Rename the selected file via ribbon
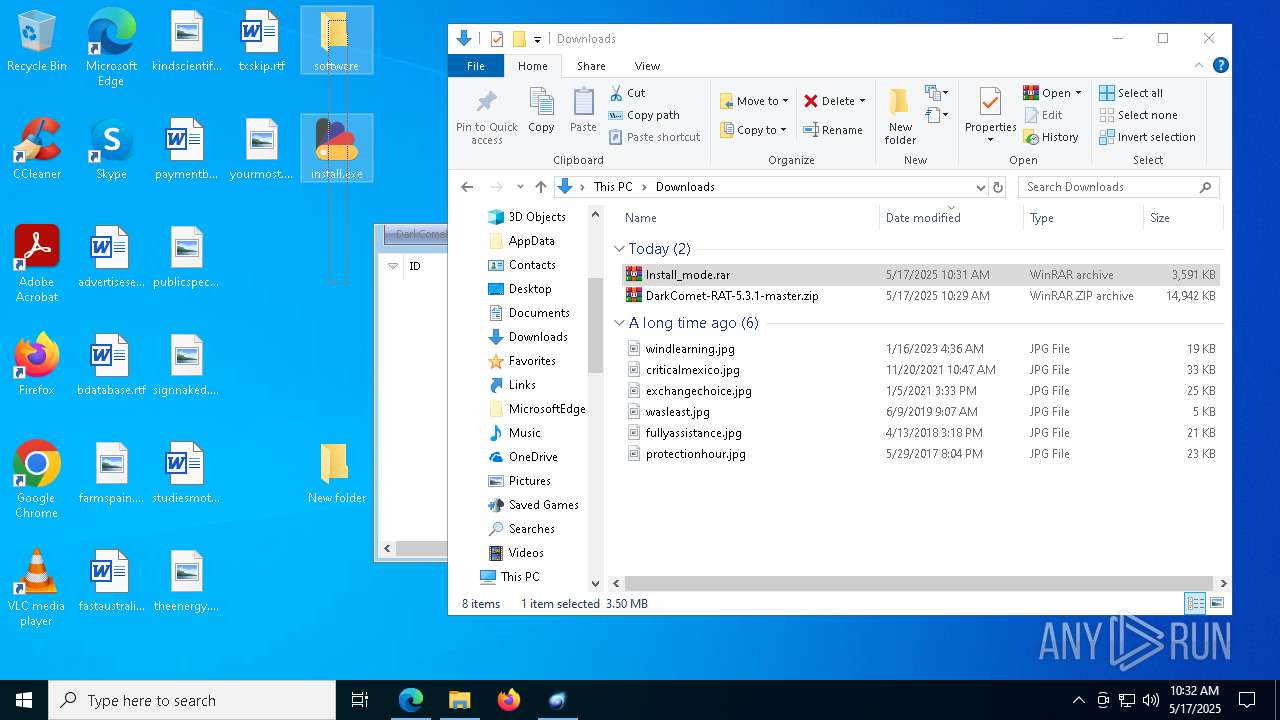Viewport: 1280px width, 720px height. point(833,130)
